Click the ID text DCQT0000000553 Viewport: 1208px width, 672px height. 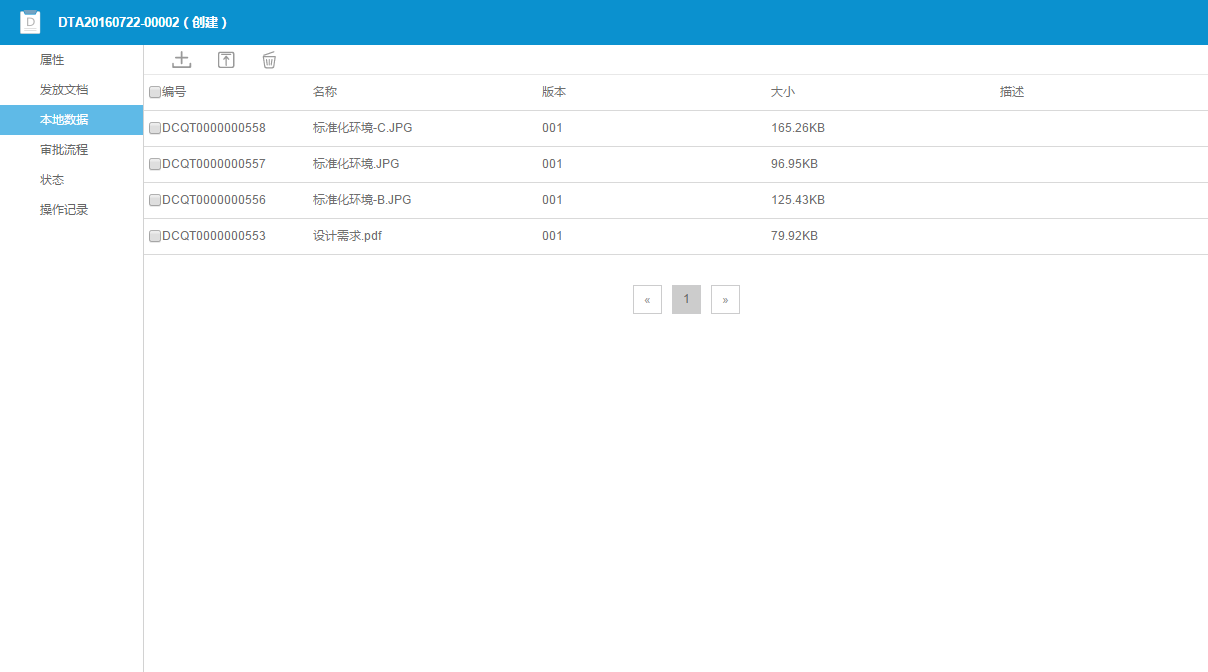click(214, 236)
